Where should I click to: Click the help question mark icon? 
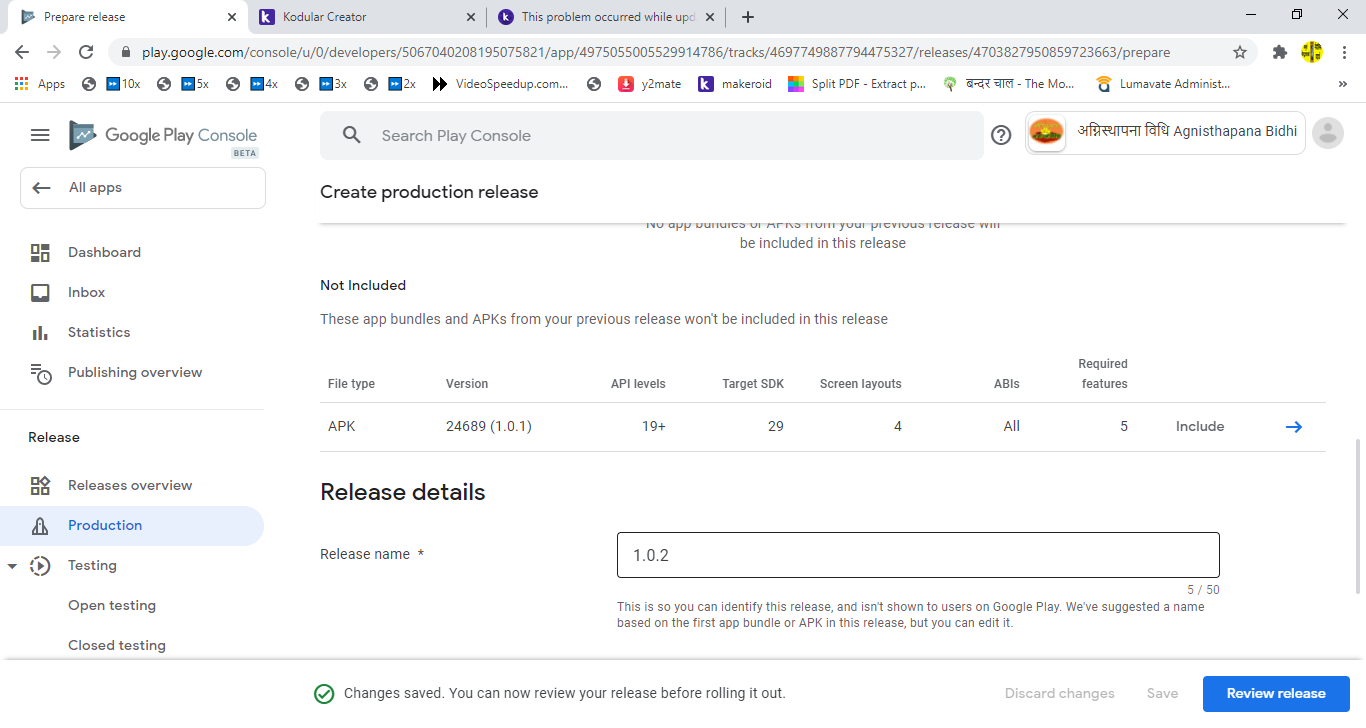(x=1001, y=135)
